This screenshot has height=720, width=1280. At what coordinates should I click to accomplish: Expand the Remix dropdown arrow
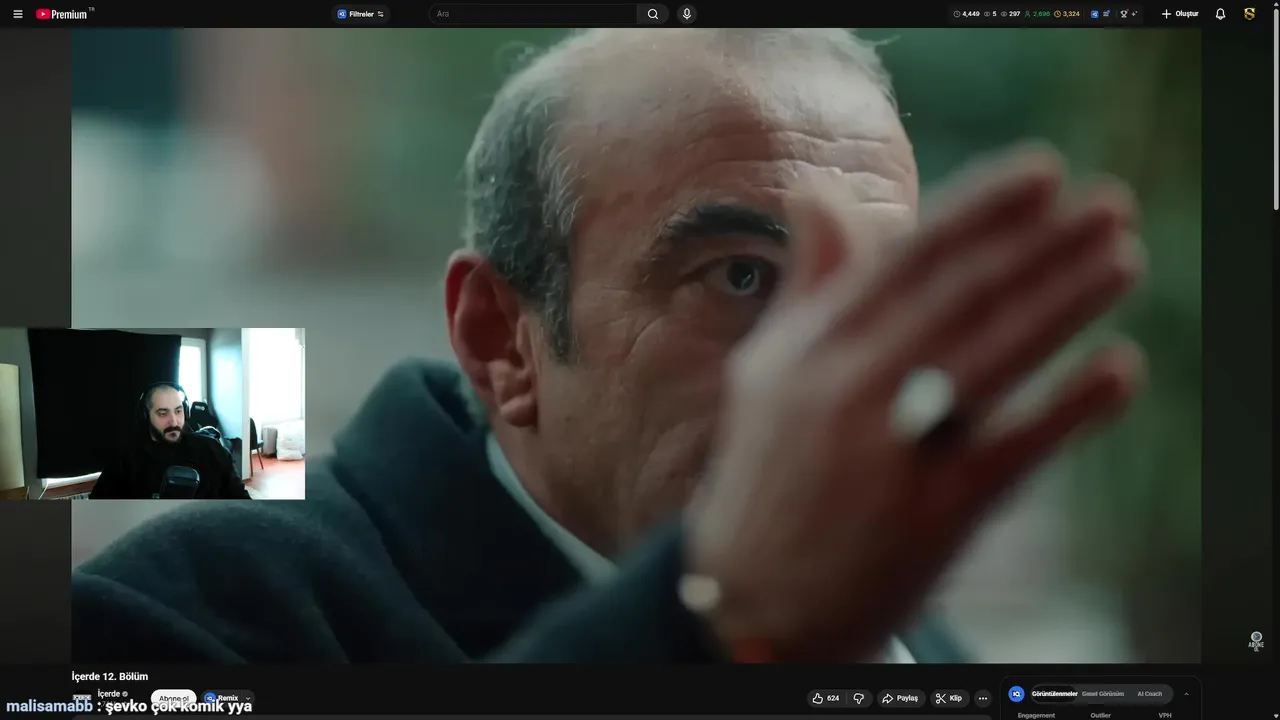248,698
